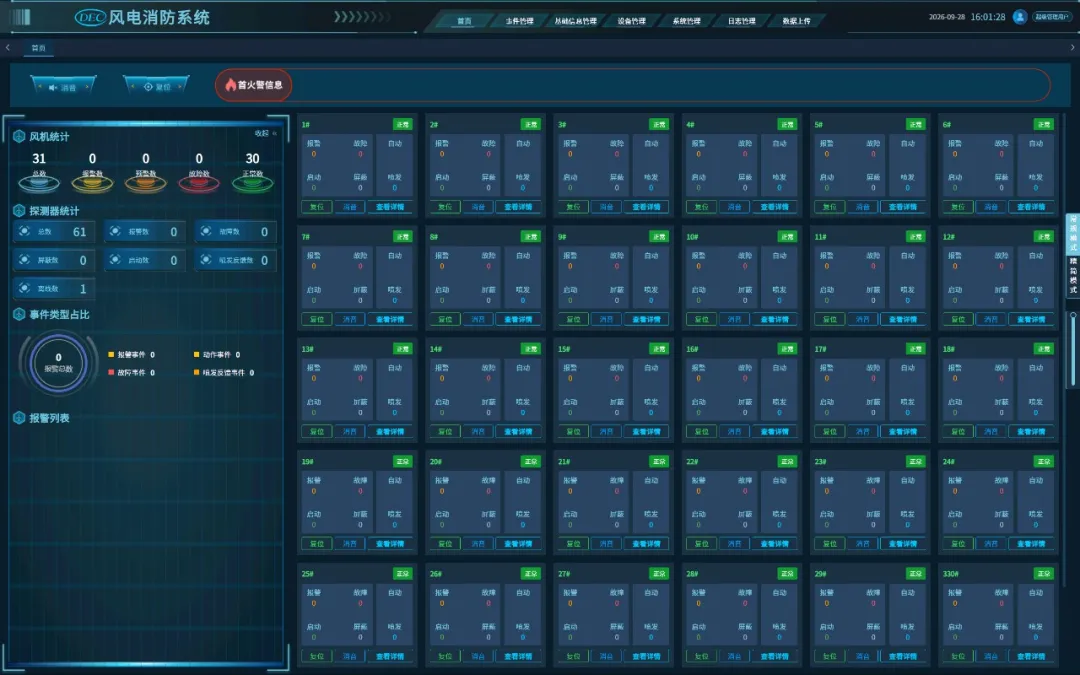Select the 风机统计 正常数 green platform icon
This screenshot has width=1080, height=675.
tap(253, 183)
